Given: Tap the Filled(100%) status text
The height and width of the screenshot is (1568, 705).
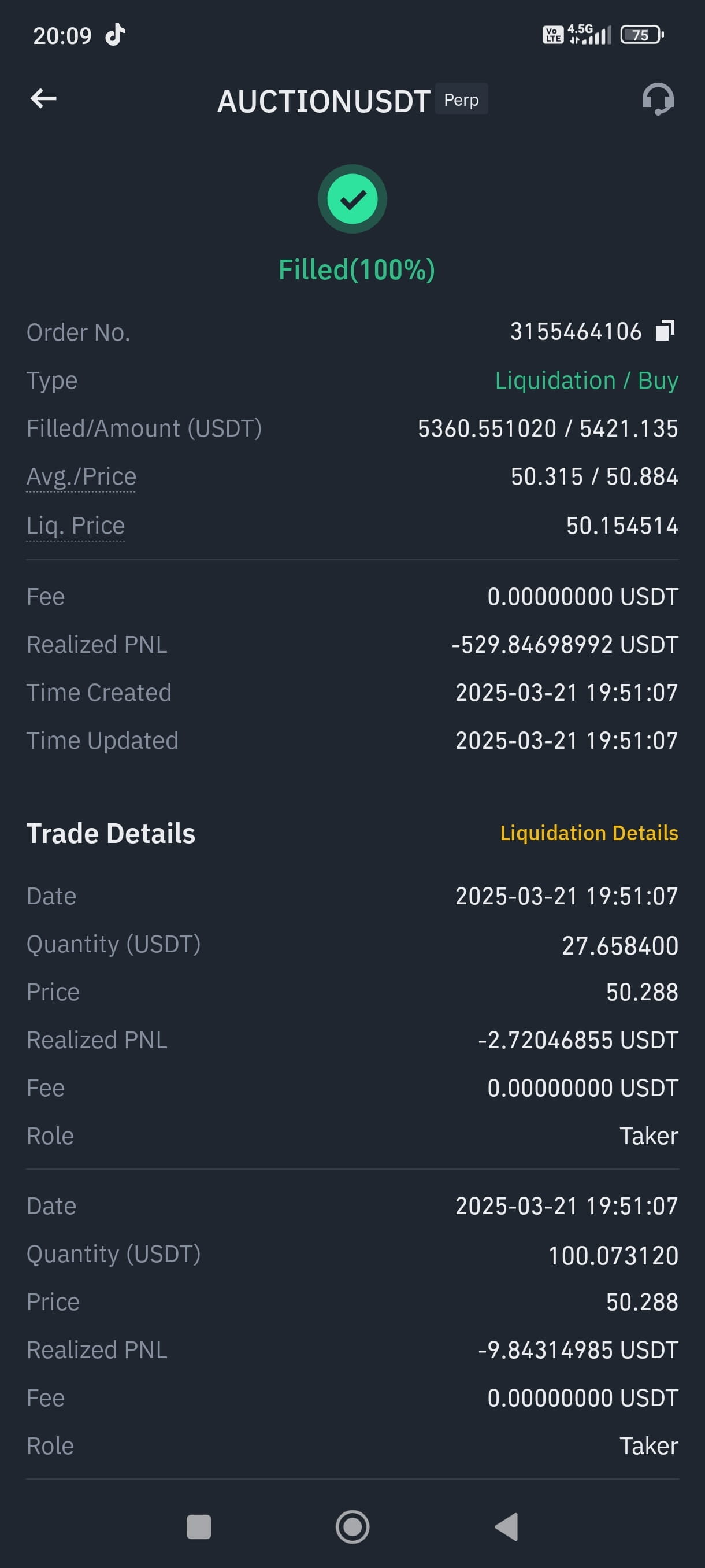Looking at the screenshot, I should tap(357, 269).
